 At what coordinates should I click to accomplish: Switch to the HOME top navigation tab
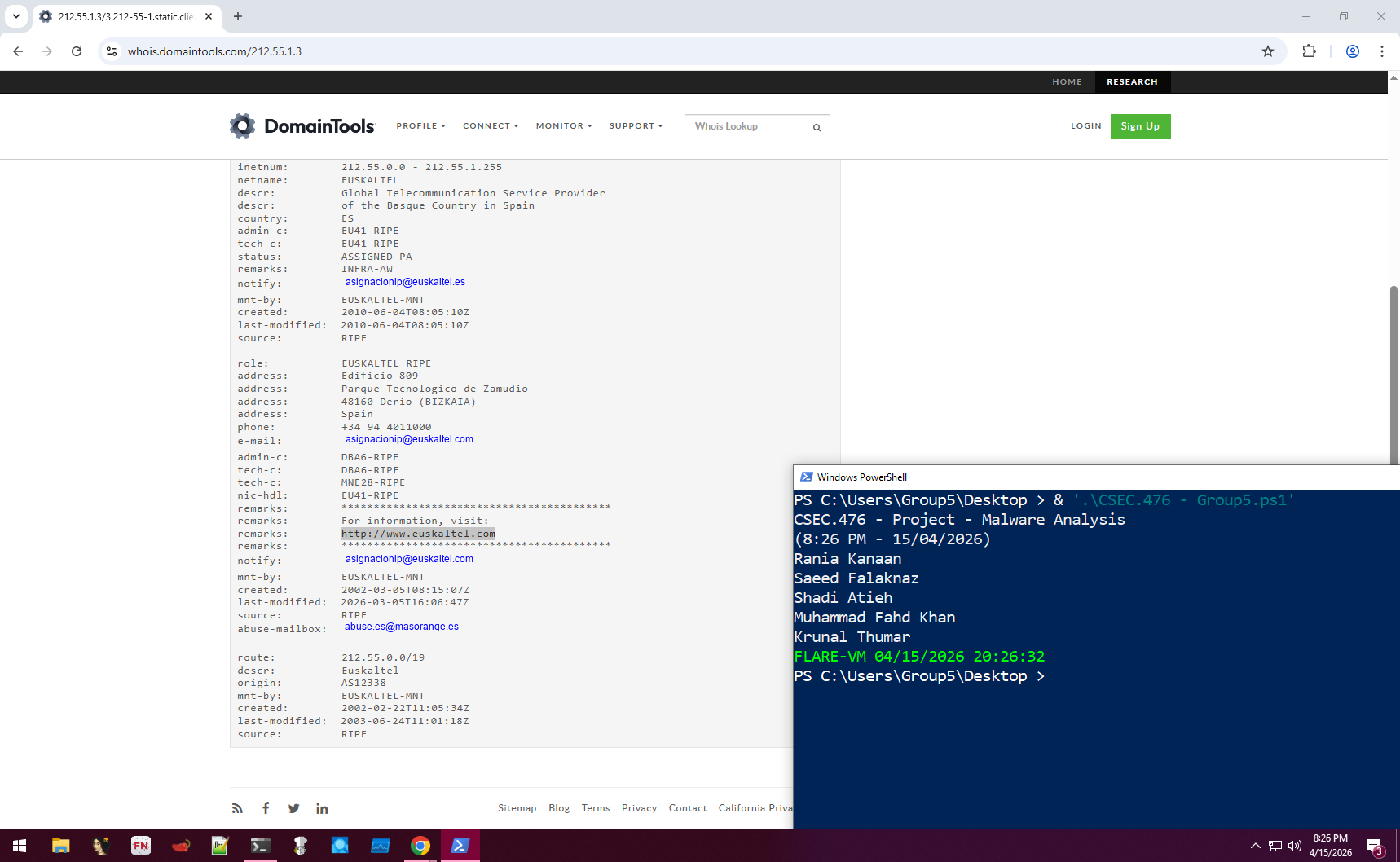1067,82
